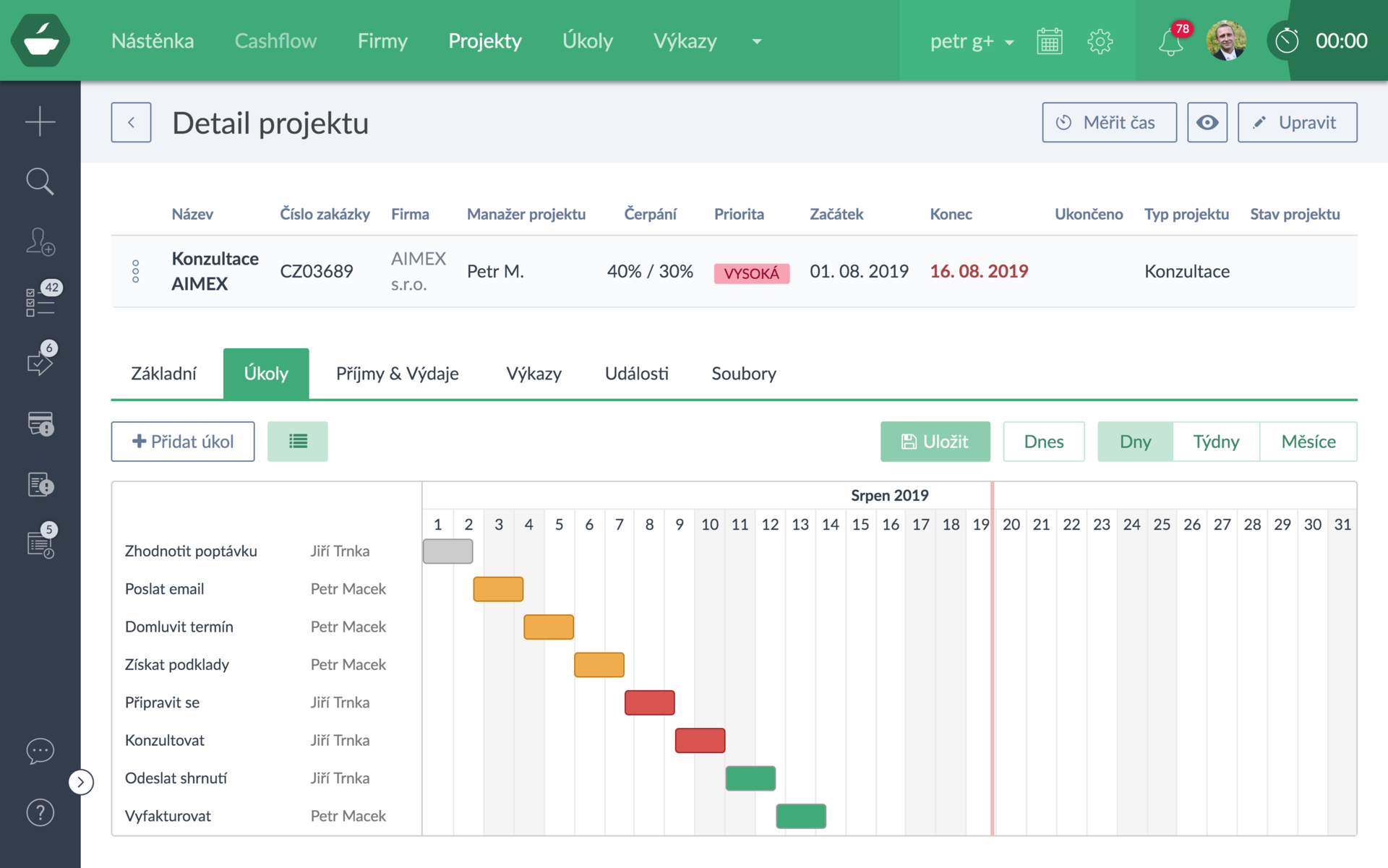Expand the collapsed left sidebar chevron
The image size is (1388, 868).
81,782
